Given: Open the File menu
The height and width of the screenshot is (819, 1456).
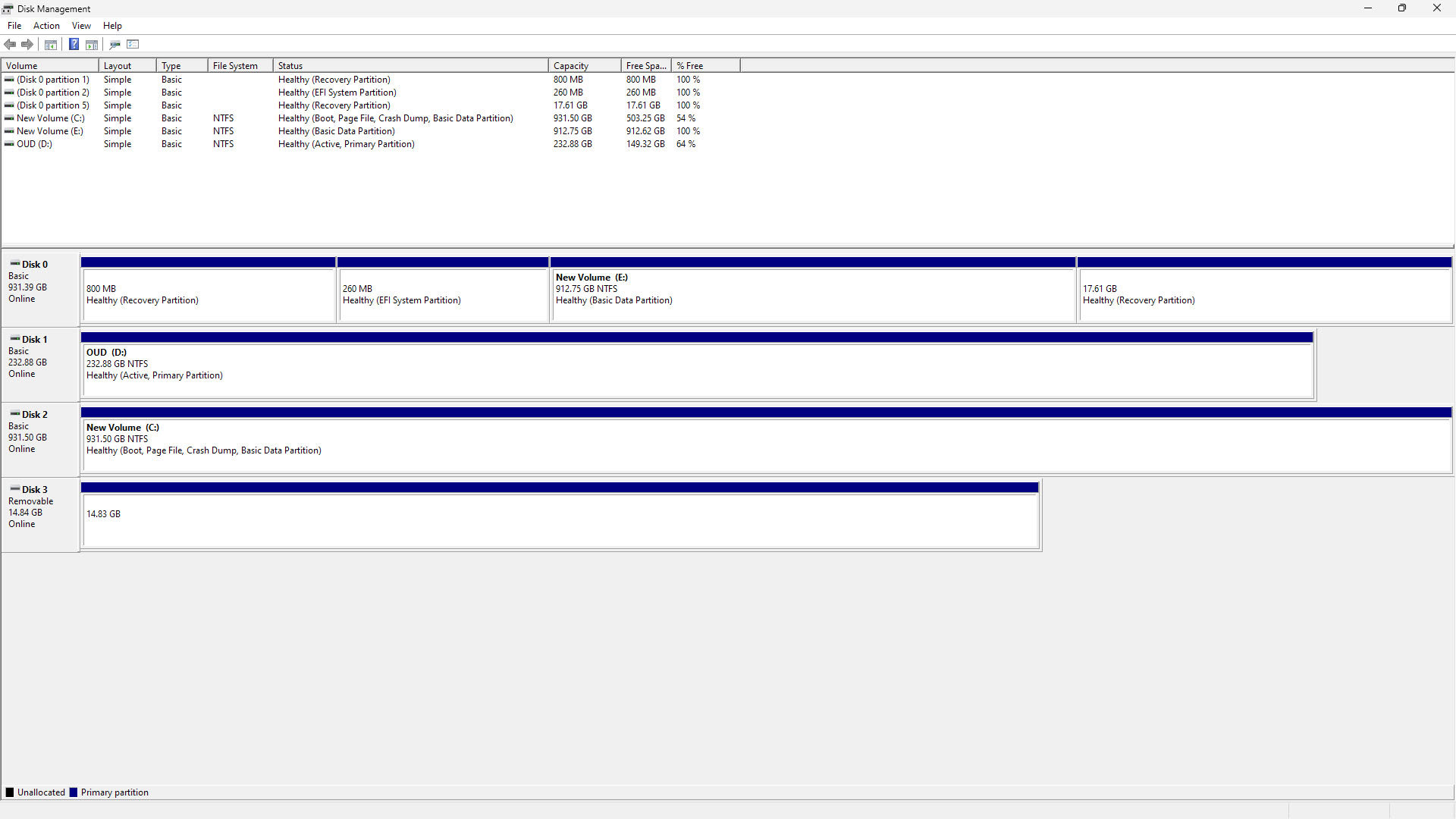Looking at the screenshot, I should tap(14, 26).
